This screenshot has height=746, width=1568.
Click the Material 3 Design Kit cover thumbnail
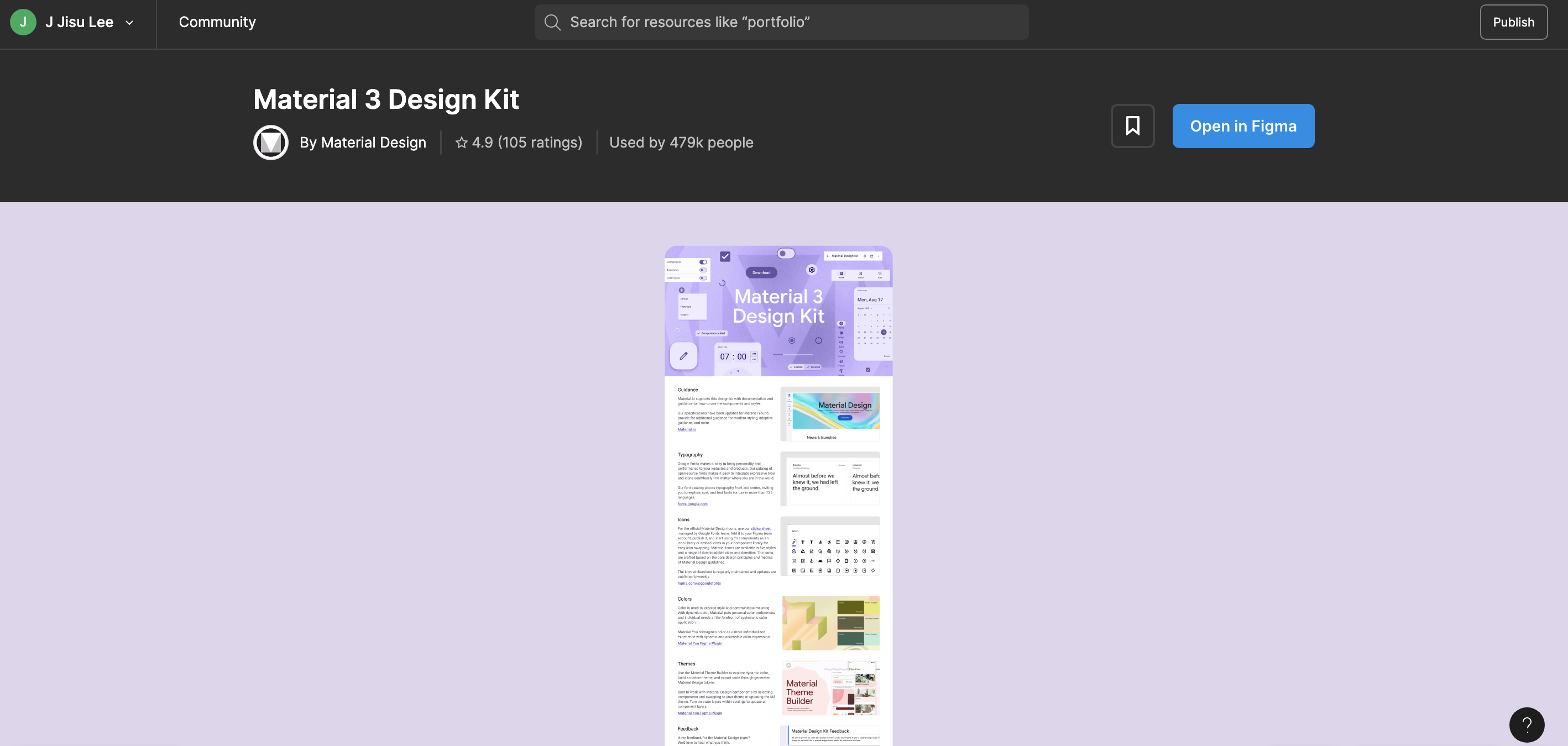[778, 311]
